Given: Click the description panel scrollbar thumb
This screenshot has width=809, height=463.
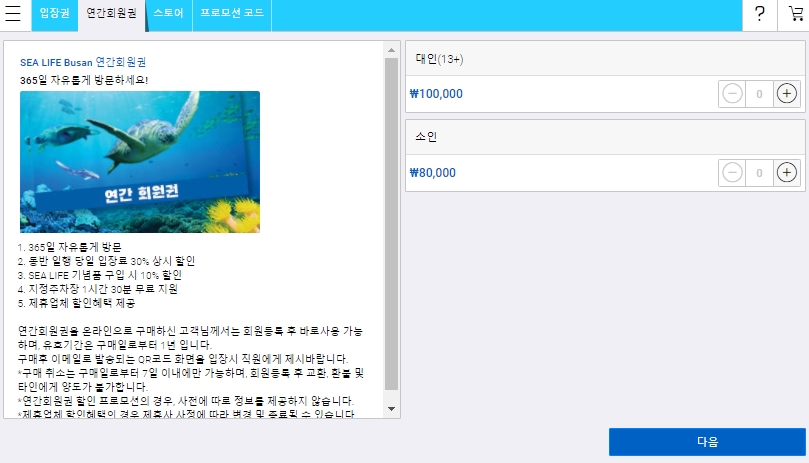Looking at the screenshot, I should (x=392, y=223).
